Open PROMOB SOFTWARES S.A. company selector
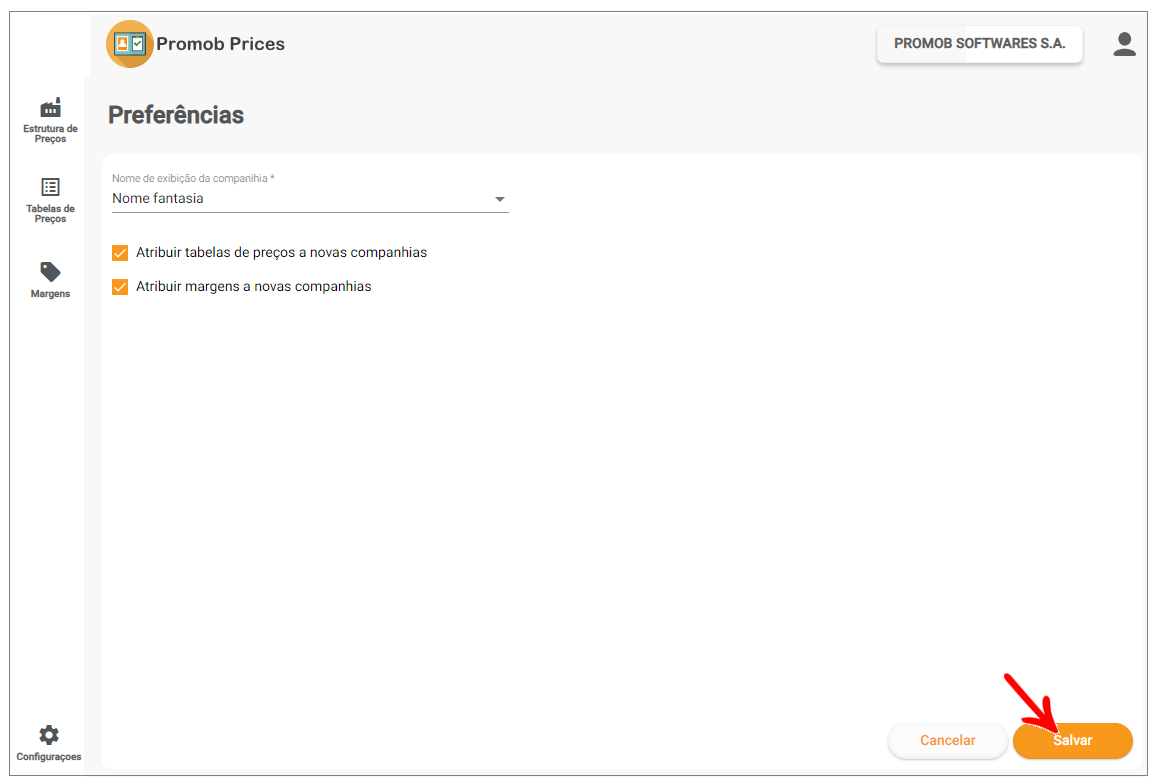The image size is (1159, 784). click(979, 44)
